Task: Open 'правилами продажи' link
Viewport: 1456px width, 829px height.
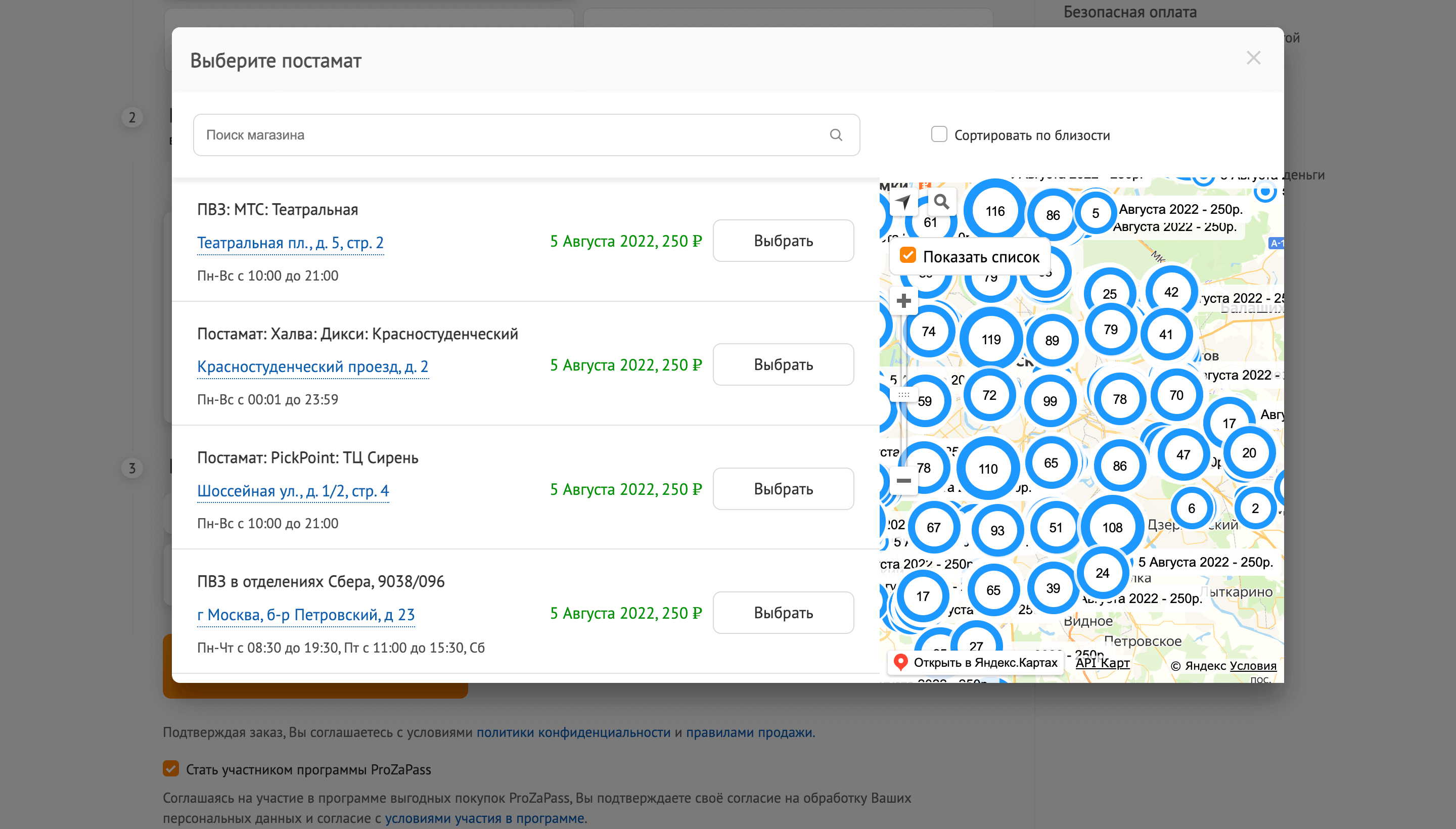Action: point(749,732)
